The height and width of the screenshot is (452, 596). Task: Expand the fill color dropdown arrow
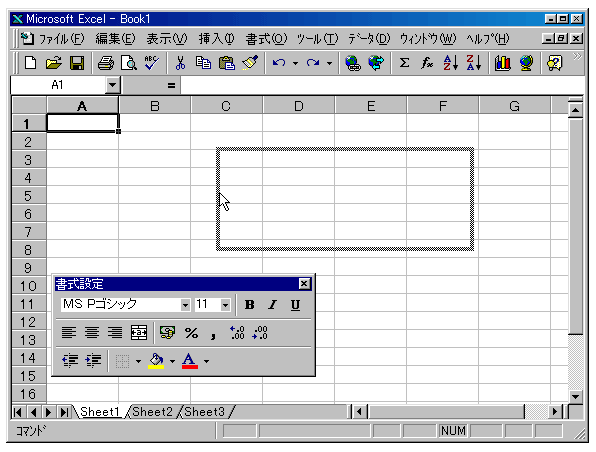point(172,361)
